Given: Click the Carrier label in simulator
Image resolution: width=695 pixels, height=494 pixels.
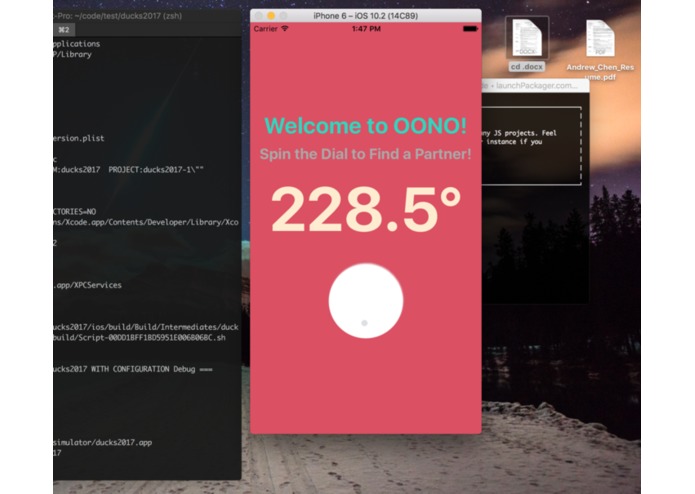Looking at the screenshot, I should pyautogui.click(x=266, y=29).
